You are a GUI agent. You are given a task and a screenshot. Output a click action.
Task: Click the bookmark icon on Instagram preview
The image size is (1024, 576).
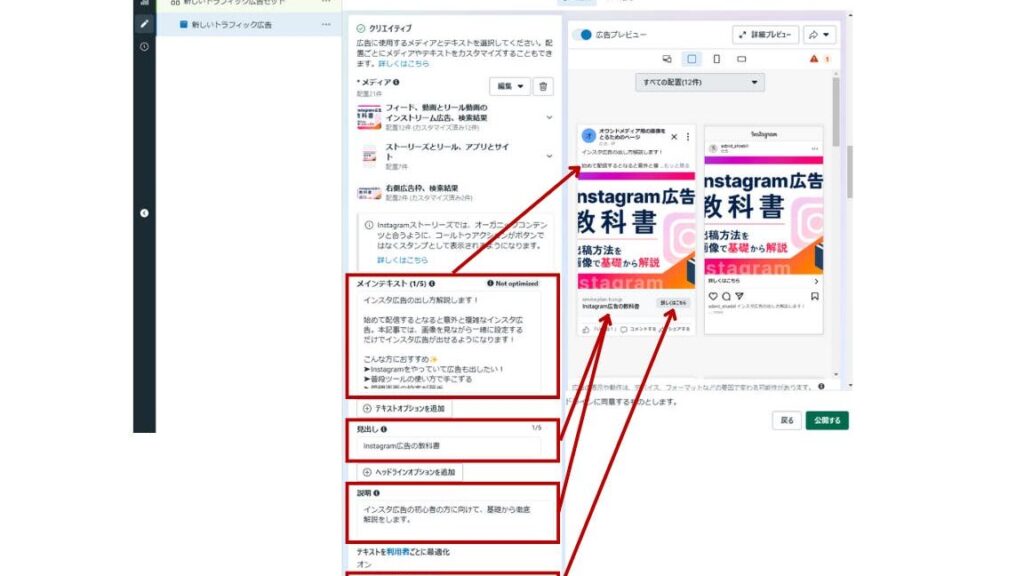pos(815,296)
